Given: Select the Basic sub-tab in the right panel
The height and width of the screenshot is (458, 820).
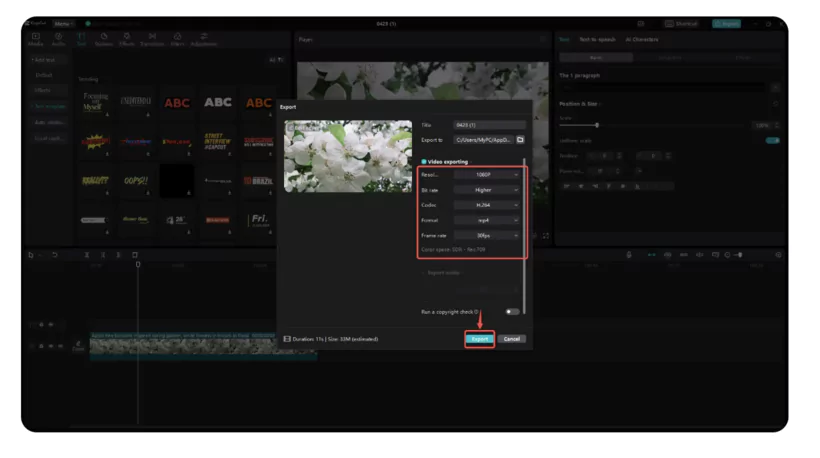Looking at the screenshot, I should coord(596,58).
